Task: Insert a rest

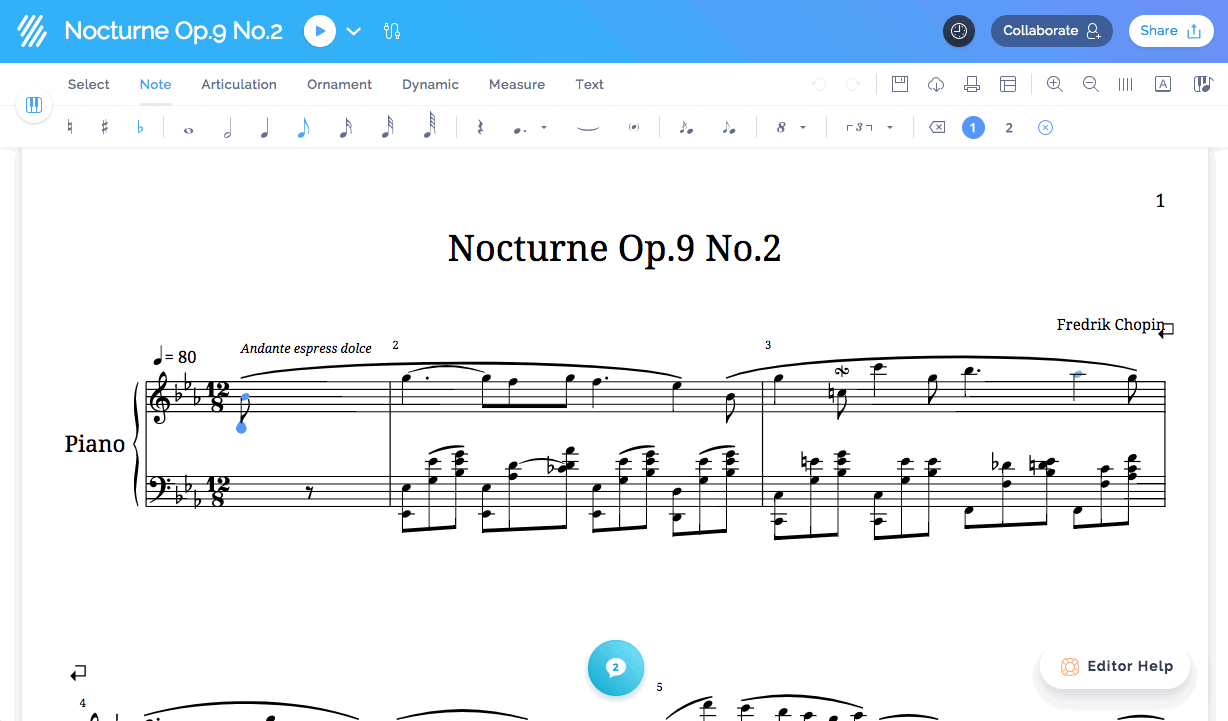Action: coord(481,128)
